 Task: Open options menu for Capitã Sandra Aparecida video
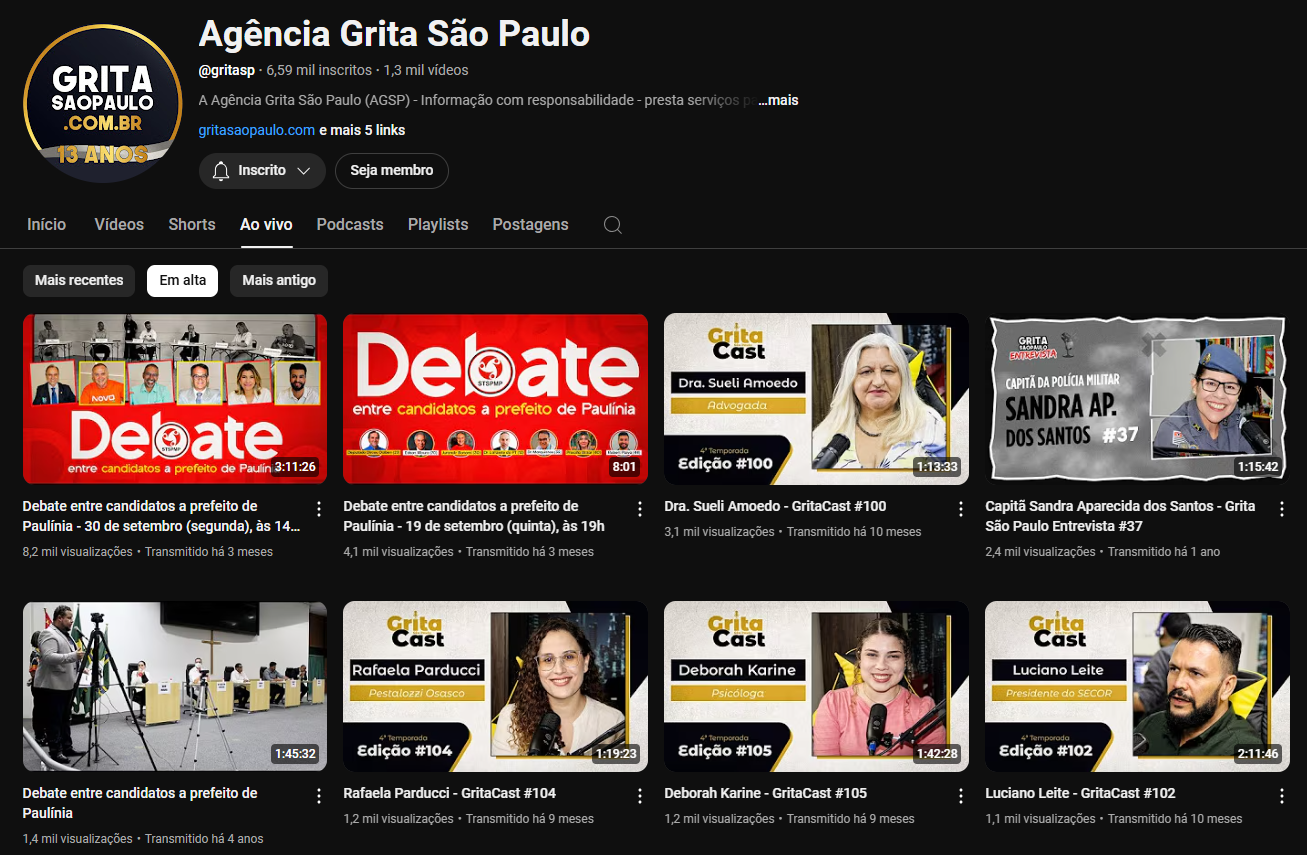point(1282,509)
